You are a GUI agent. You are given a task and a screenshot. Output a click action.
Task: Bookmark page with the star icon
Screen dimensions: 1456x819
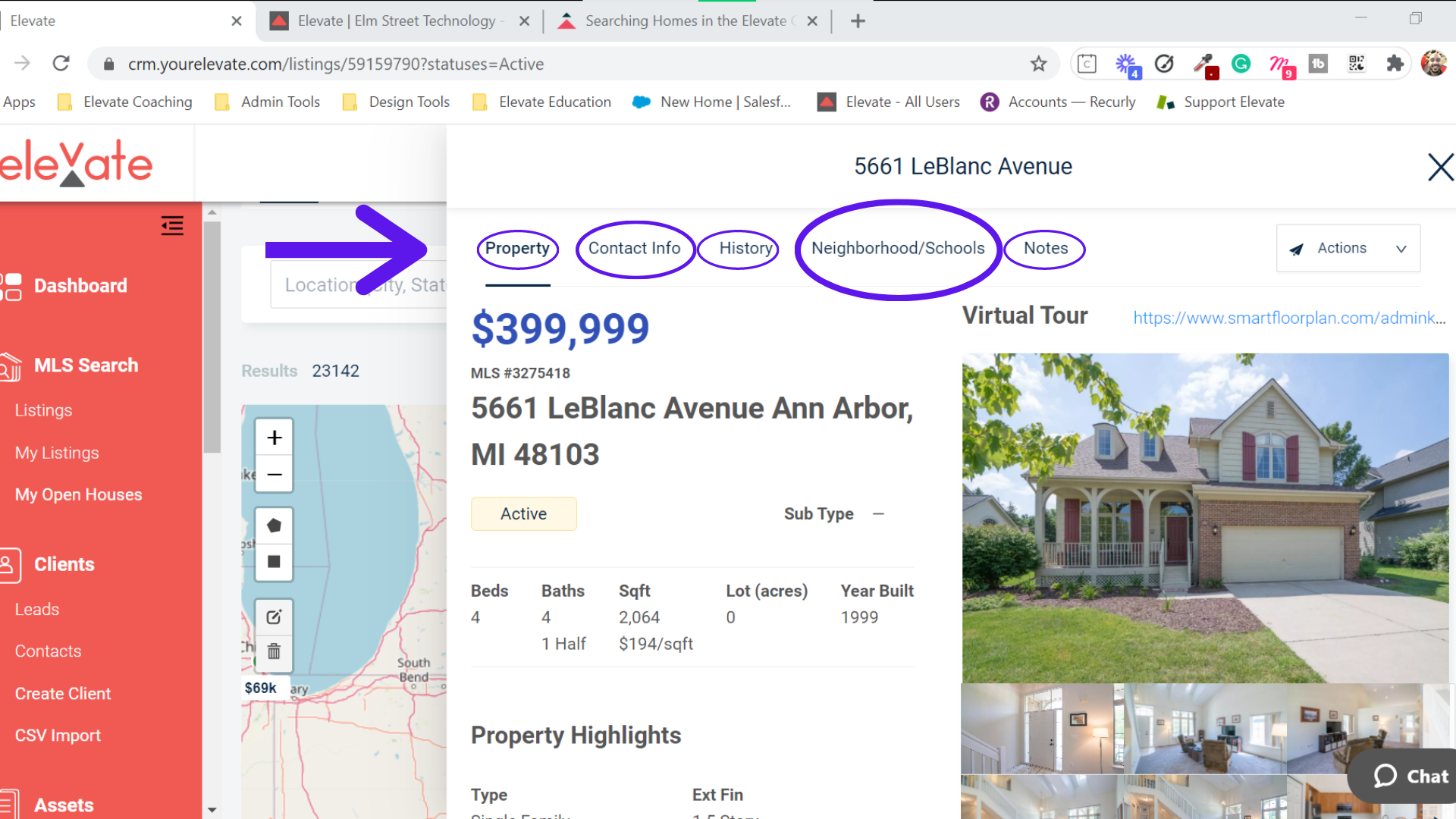point(1038,64)
